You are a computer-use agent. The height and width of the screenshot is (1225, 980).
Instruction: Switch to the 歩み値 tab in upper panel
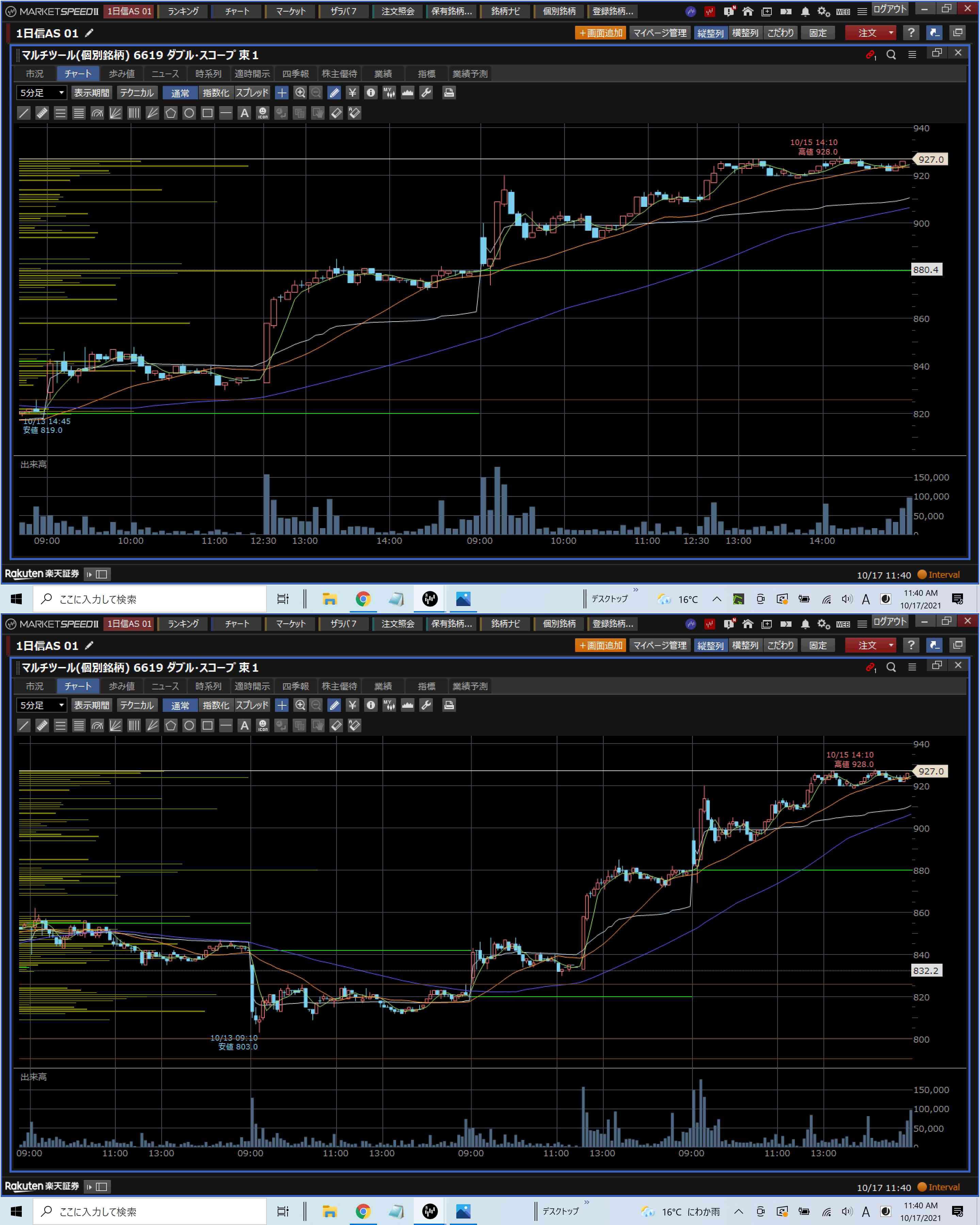[121, 74]
